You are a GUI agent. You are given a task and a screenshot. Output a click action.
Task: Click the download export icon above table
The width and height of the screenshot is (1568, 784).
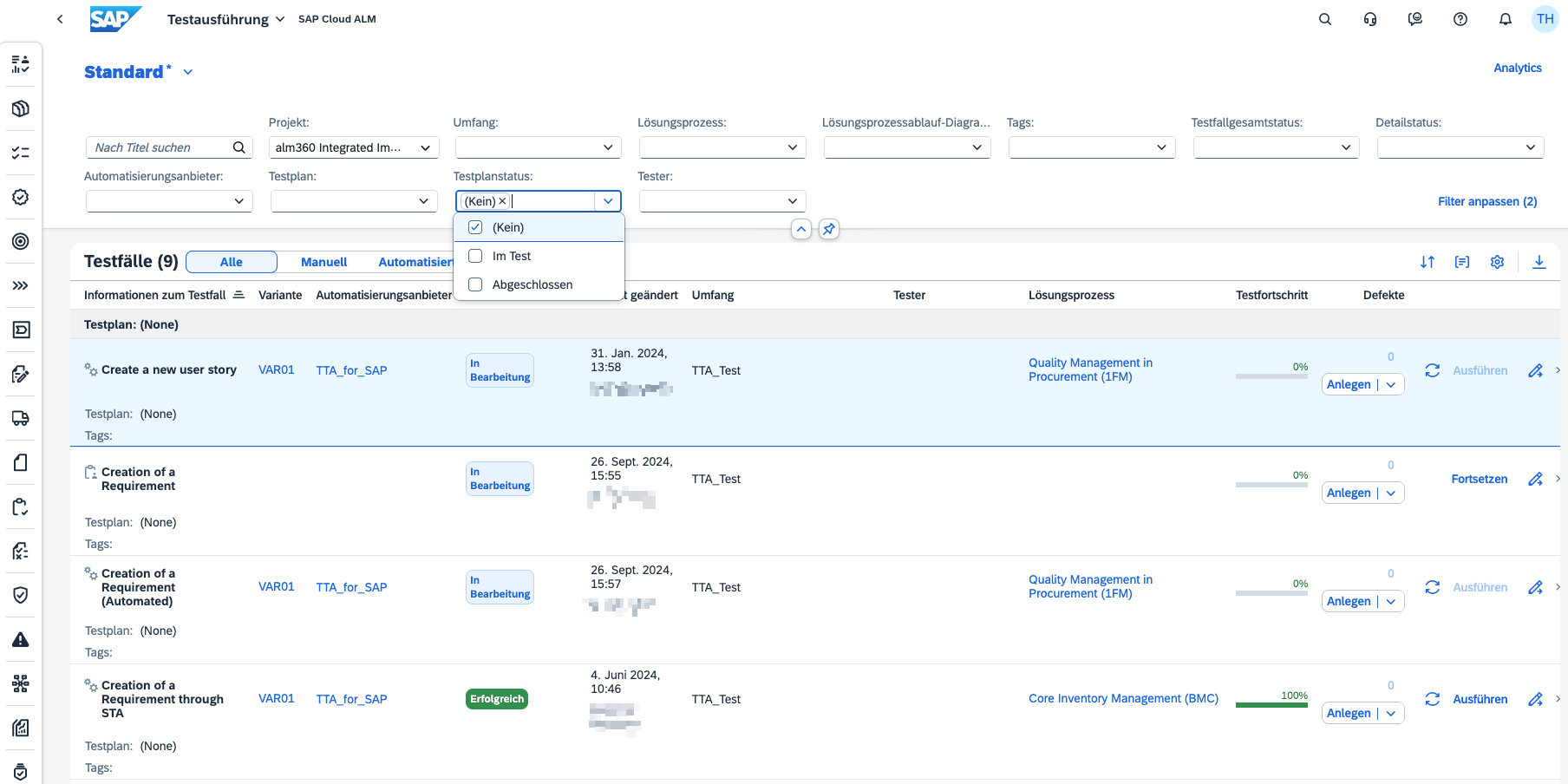[x=1539, y=262]
